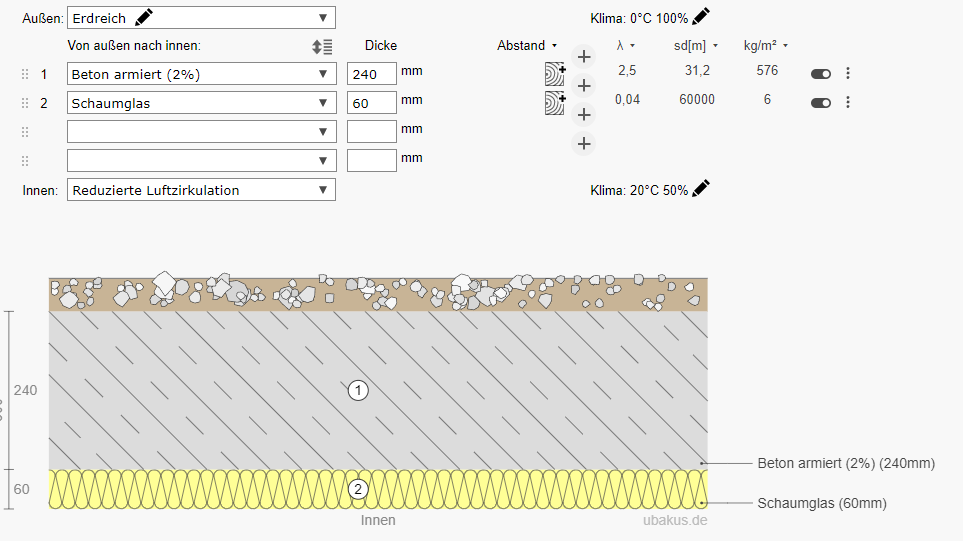Open the Außen Erdreich dropdown

[x=201, y=18]
